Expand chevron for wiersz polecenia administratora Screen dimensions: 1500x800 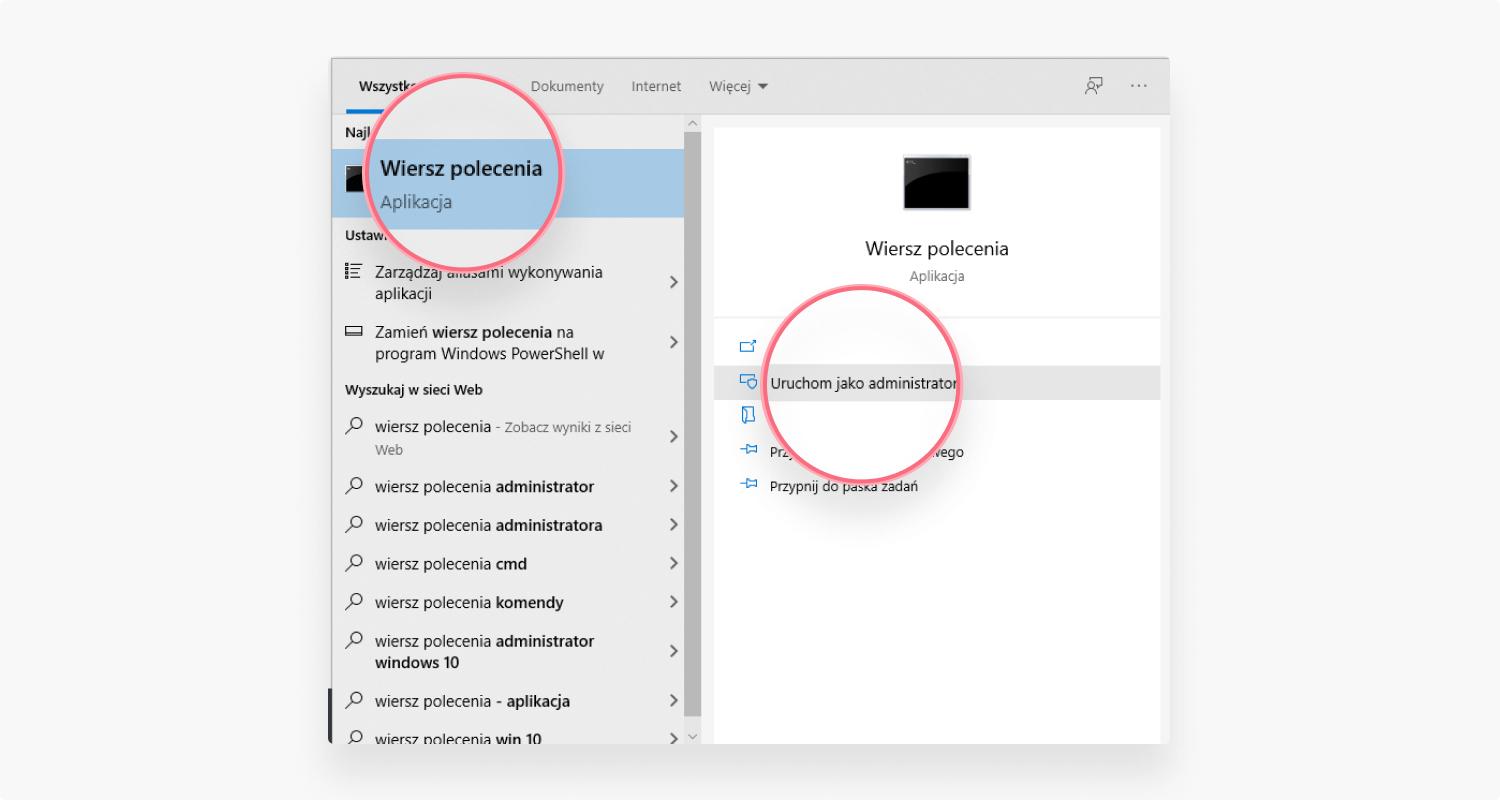click(673, 525)
